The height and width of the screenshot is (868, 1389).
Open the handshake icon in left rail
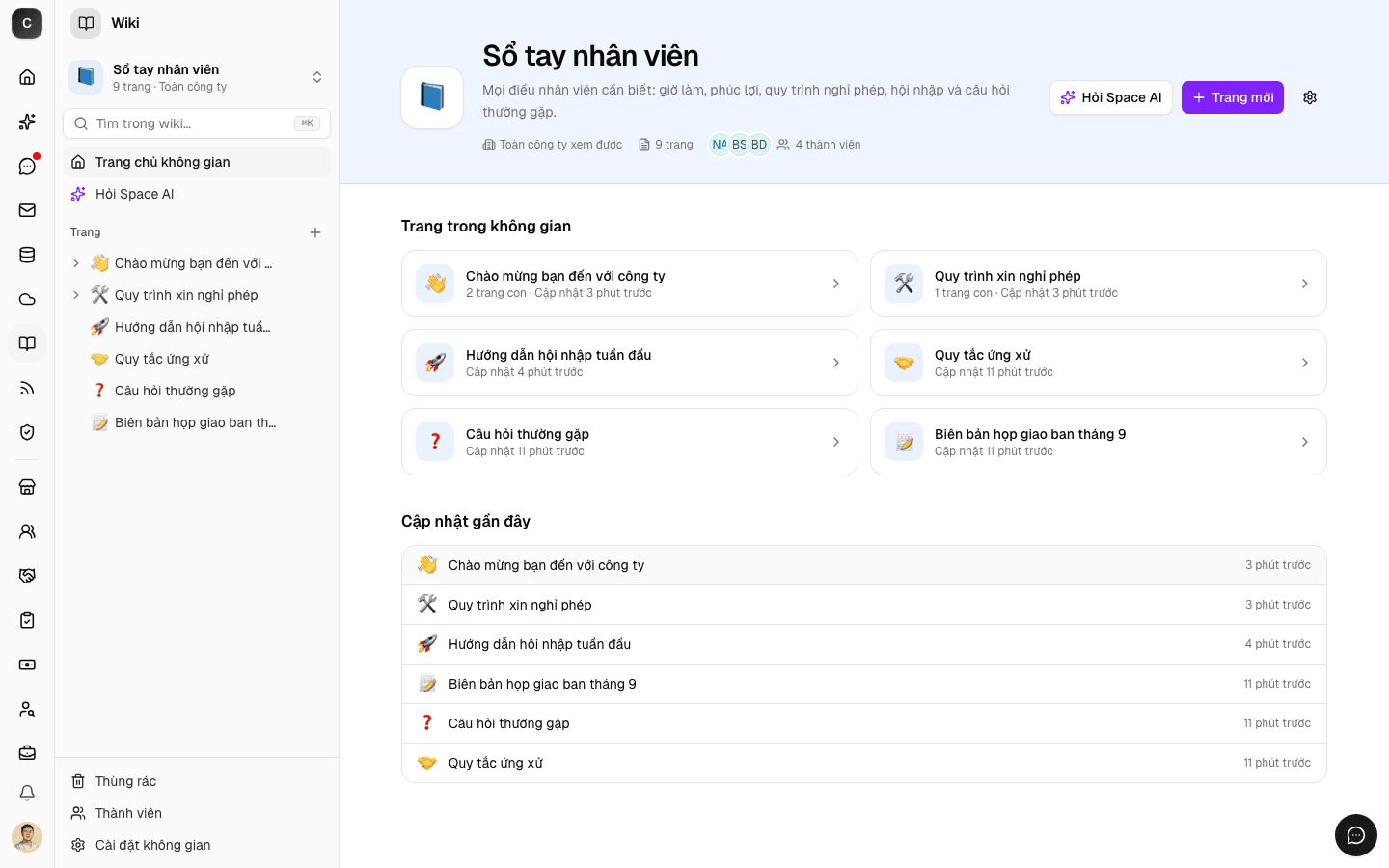pos(27,576)
